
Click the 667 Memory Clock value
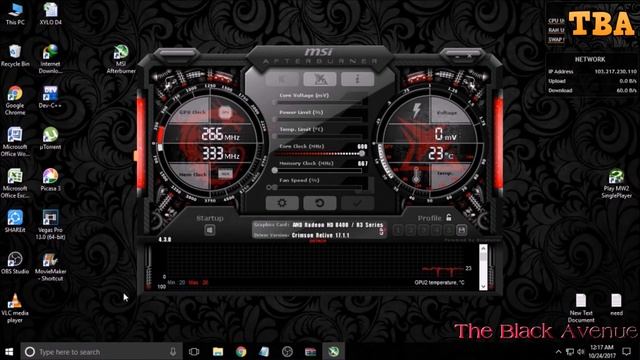362,163
